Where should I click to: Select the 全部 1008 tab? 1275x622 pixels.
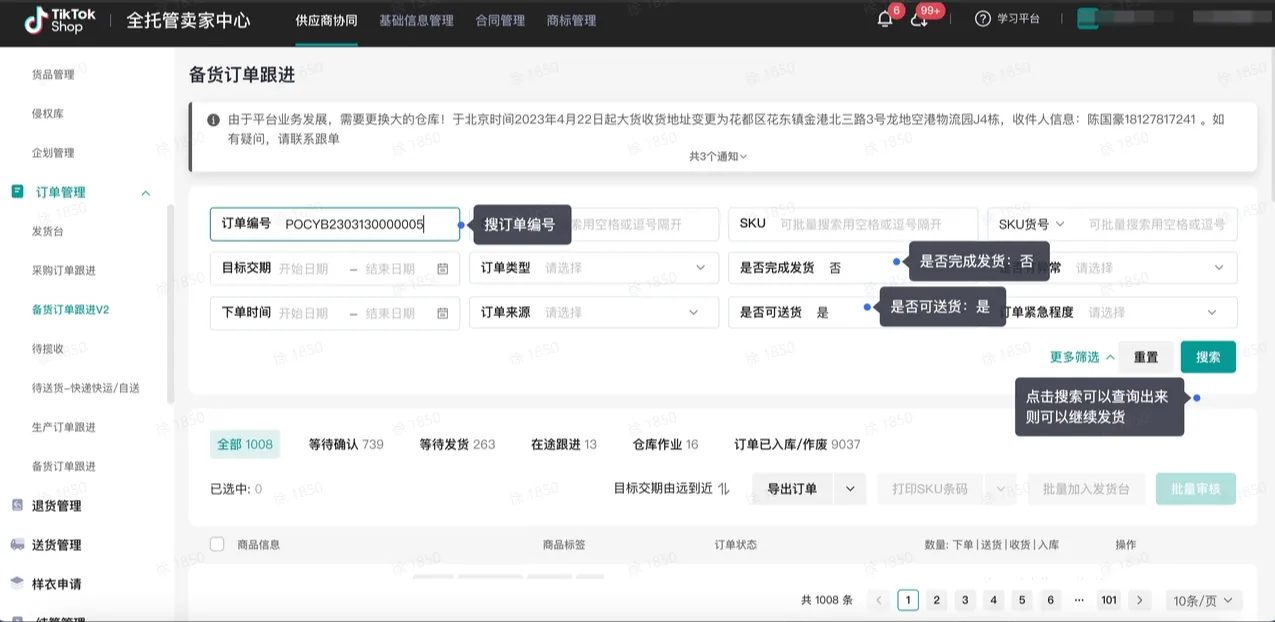[x=245, y=444]
